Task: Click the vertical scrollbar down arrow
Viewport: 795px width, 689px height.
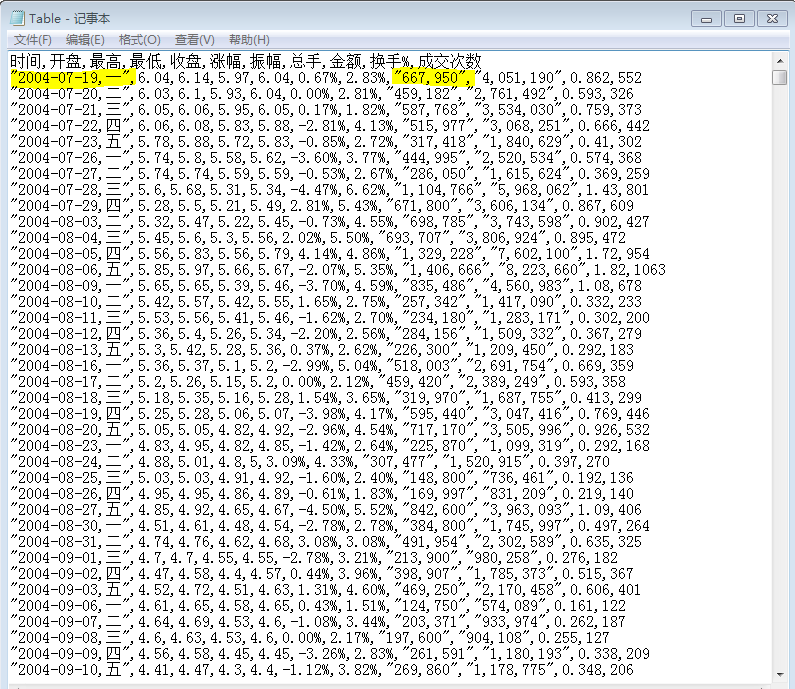Action: [780, 674]
